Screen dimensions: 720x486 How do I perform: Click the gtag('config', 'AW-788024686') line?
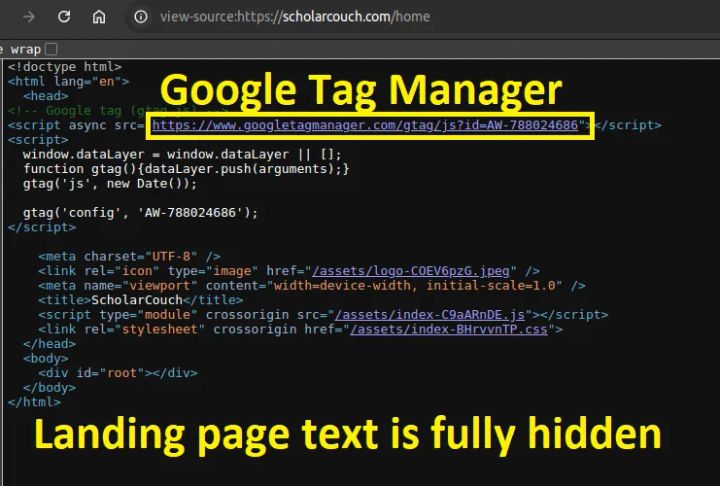(x=141, y=213)
